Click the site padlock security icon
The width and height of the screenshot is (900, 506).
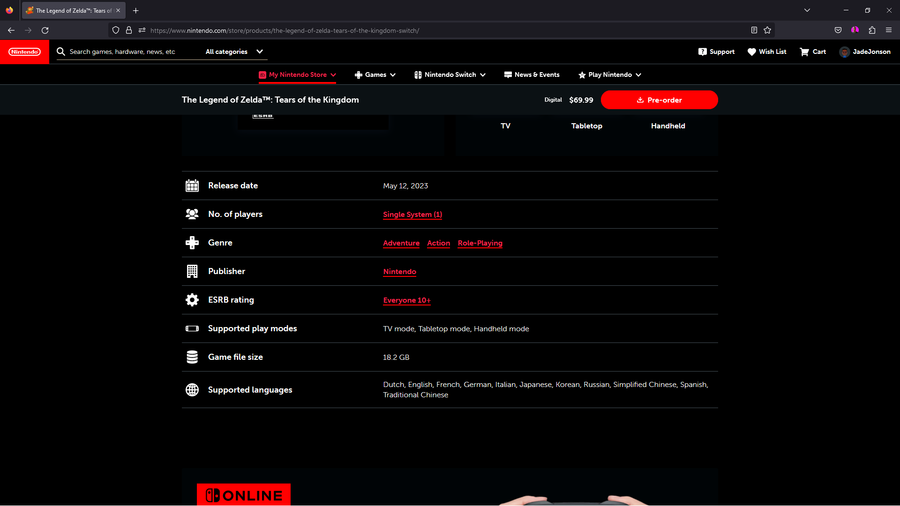coord(129,30)
